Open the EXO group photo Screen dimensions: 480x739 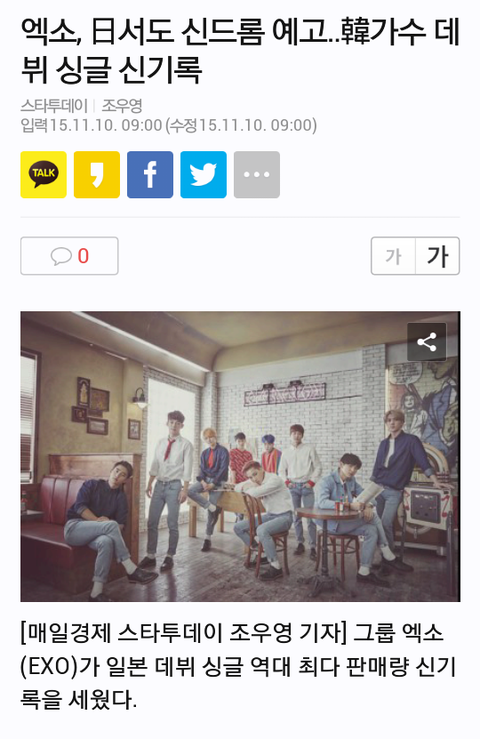[x=240, y=456]
